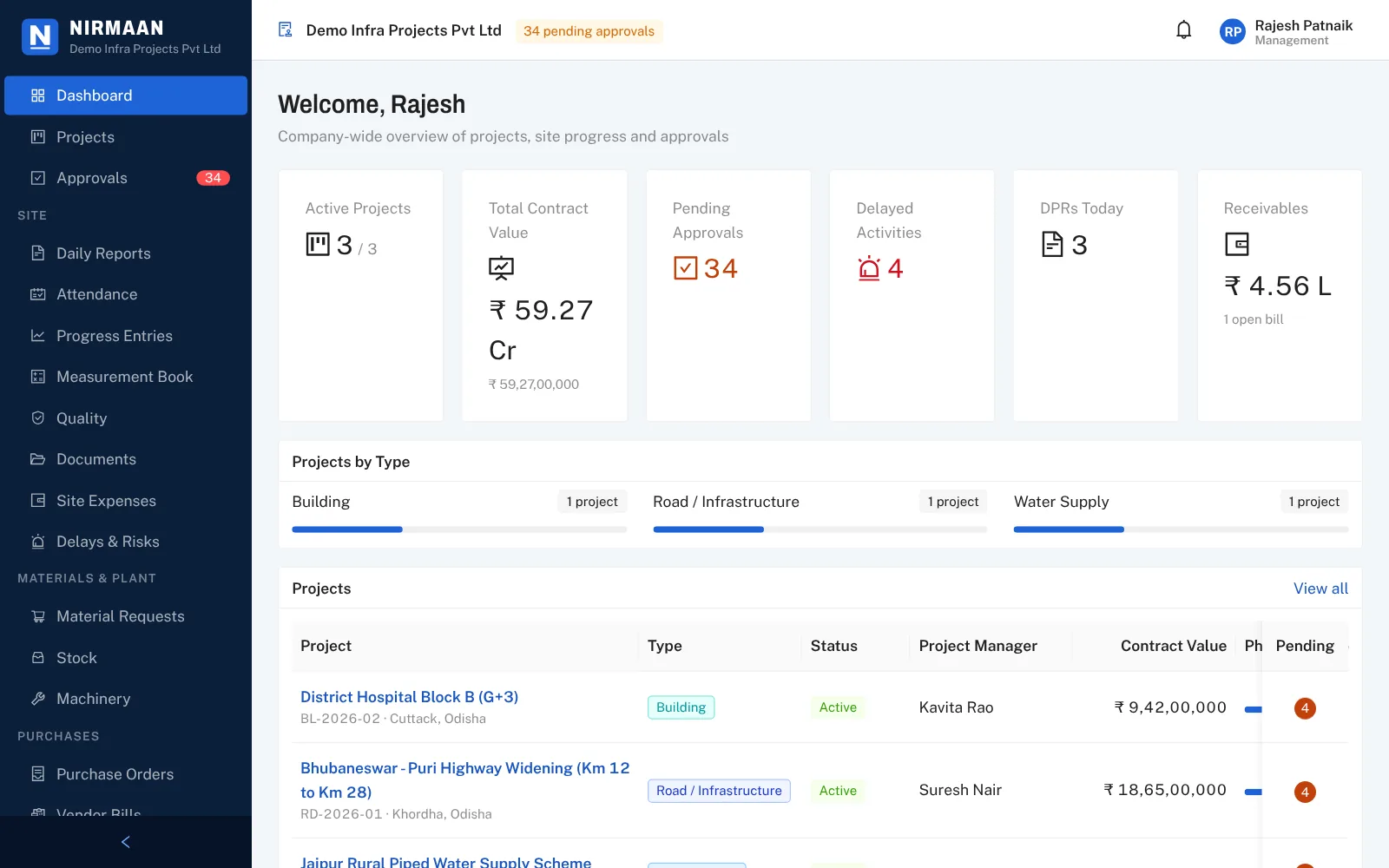Click the Water Supply progress bar
The height and width of the screenshot is (868, 1389).
[x=1181, y=529]
